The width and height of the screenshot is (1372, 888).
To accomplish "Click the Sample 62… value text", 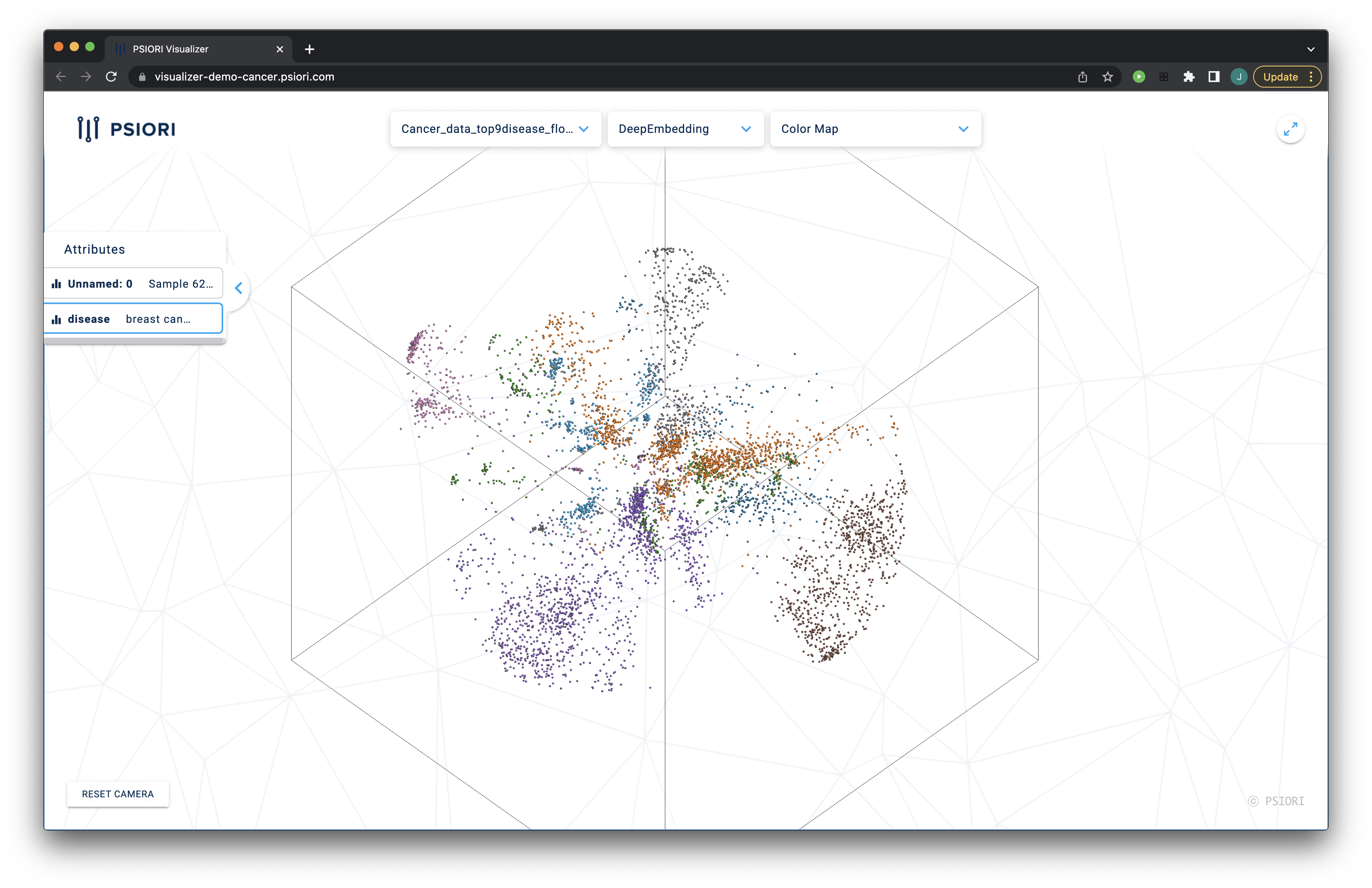I will pyautogui.click(x=181, y=283).
